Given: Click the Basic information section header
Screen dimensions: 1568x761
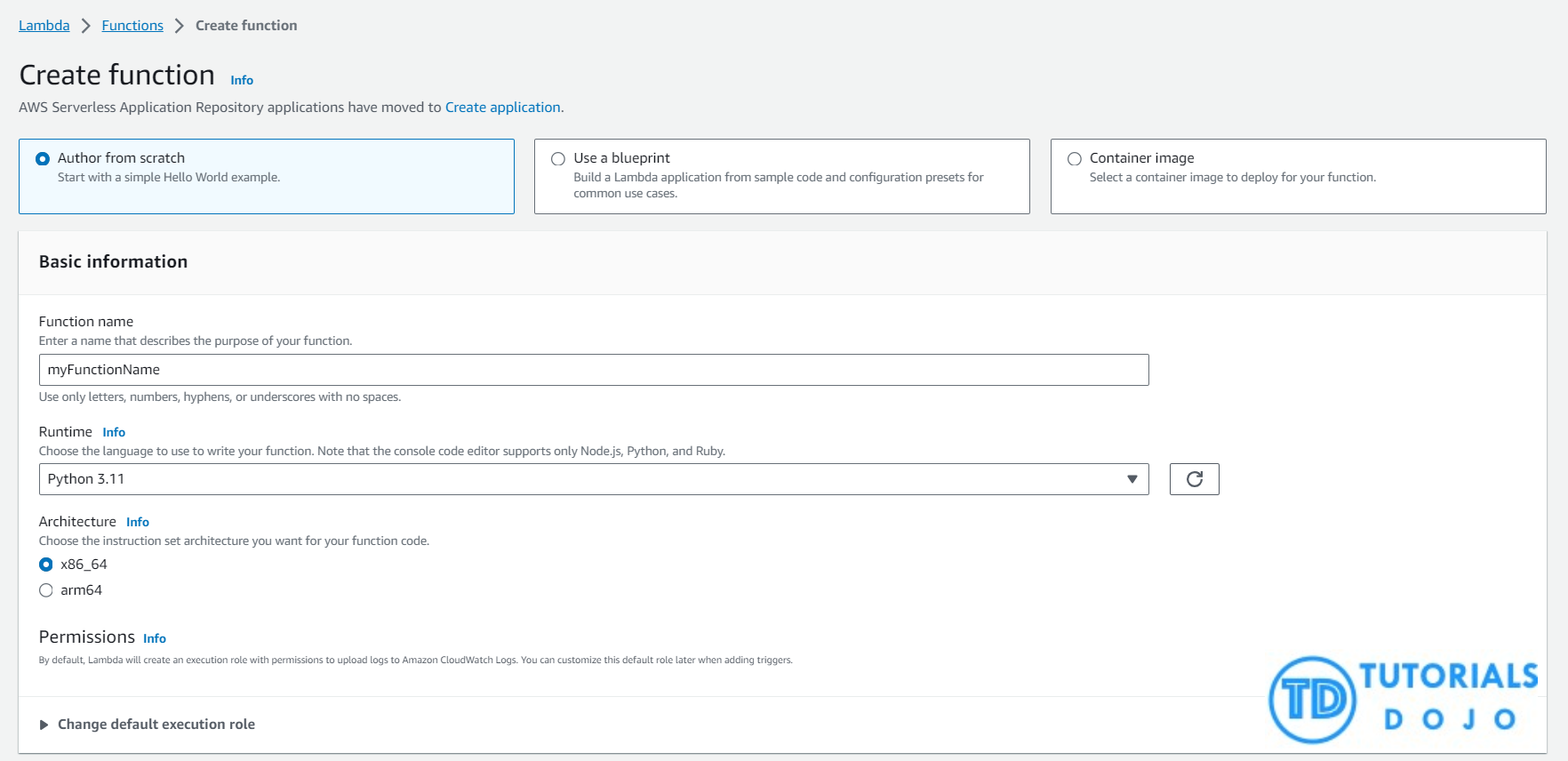Looking at the screenshot, I should click(114, 262).
